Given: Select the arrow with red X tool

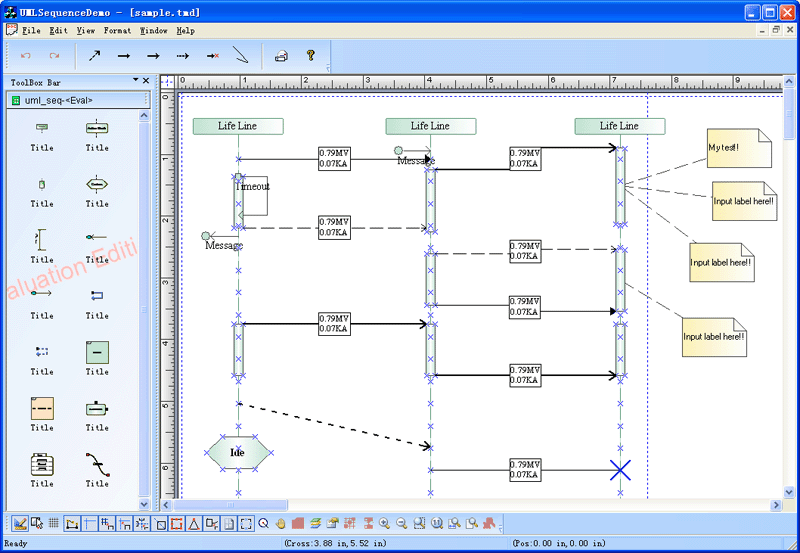Looking at the screenshot, I should (212, 56).
